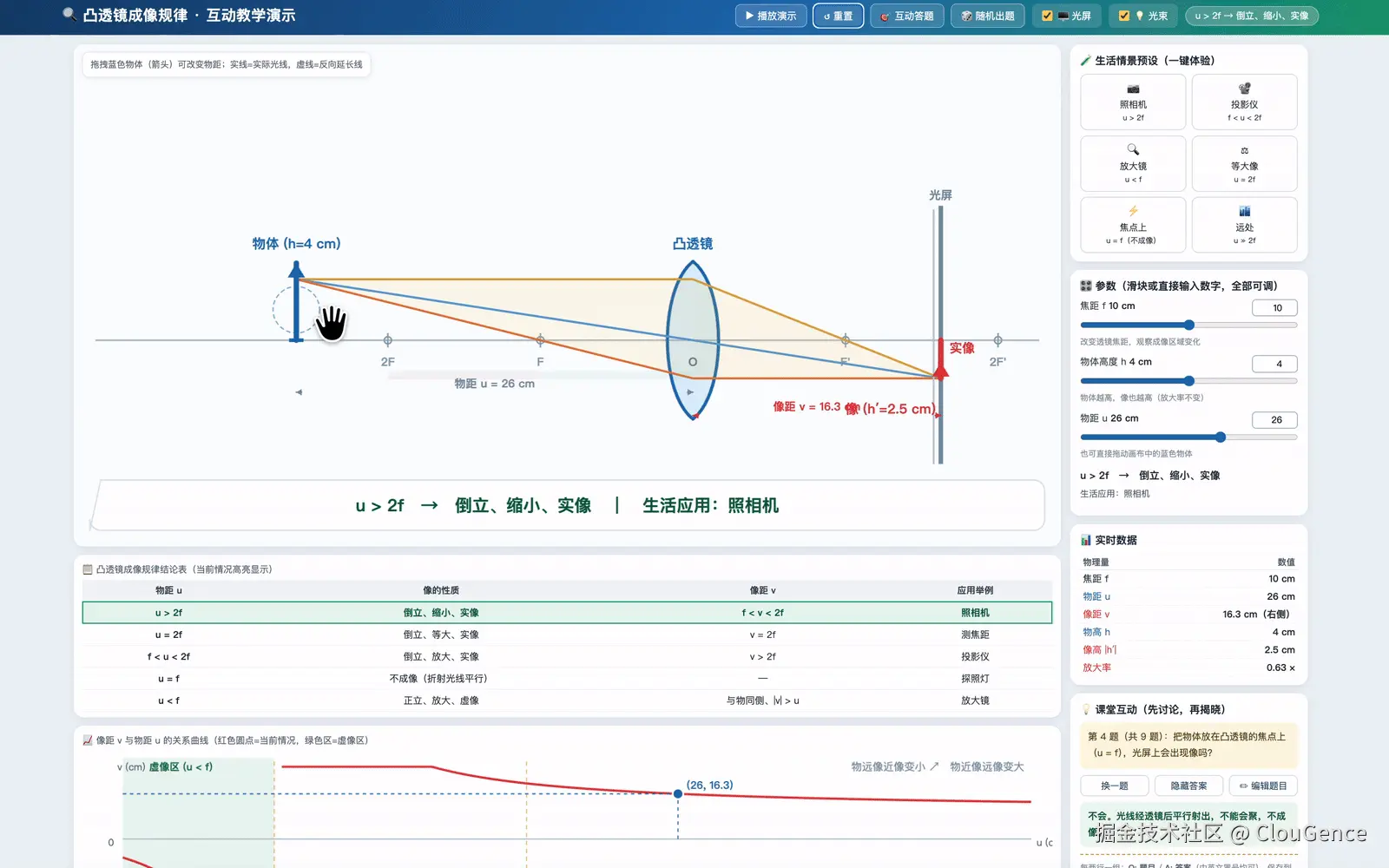This screenshot has width=1389, height=868.
Task: Click the 焦距 f number input field
Action: [1274, 308]
